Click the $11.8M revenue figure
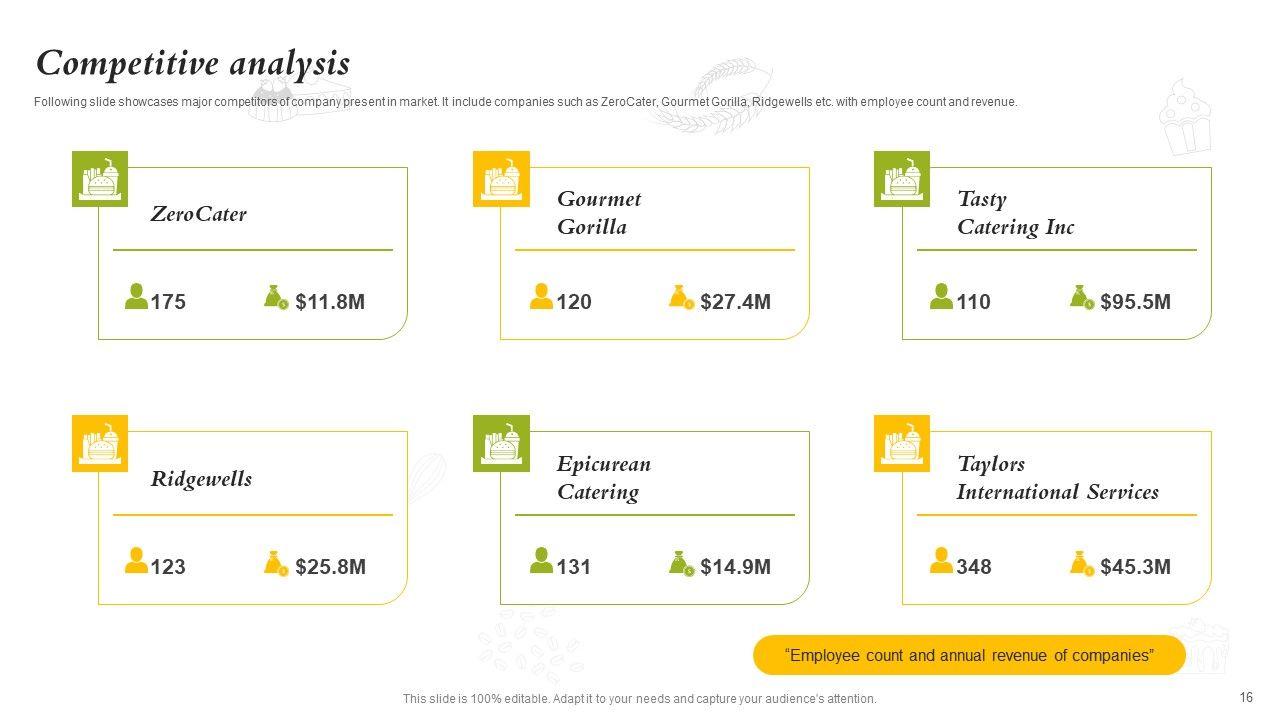This screenshot has width=1280, height=720. point(330,302)
